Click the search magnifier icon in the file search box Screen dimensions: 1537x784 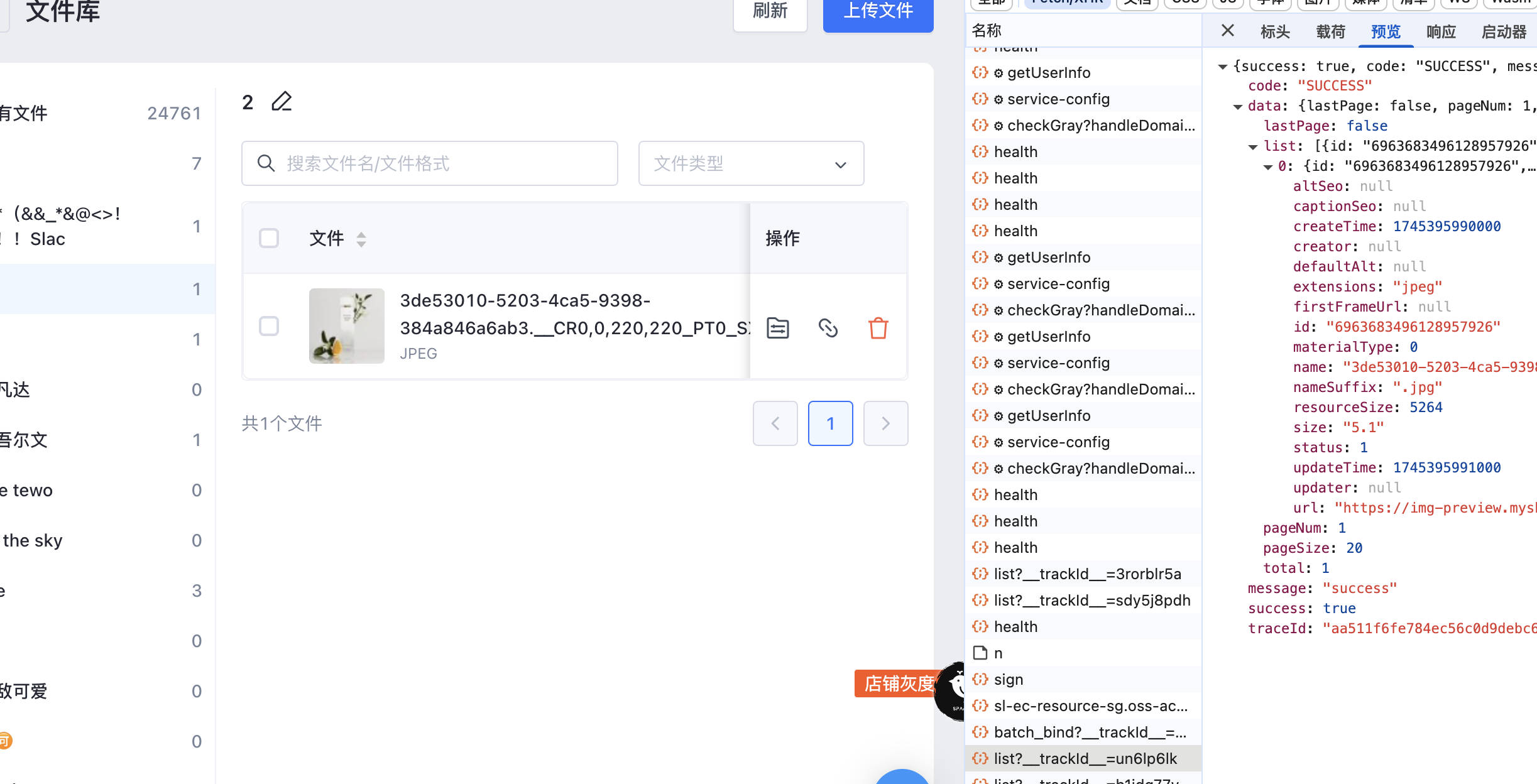click(x=266, y=163)
